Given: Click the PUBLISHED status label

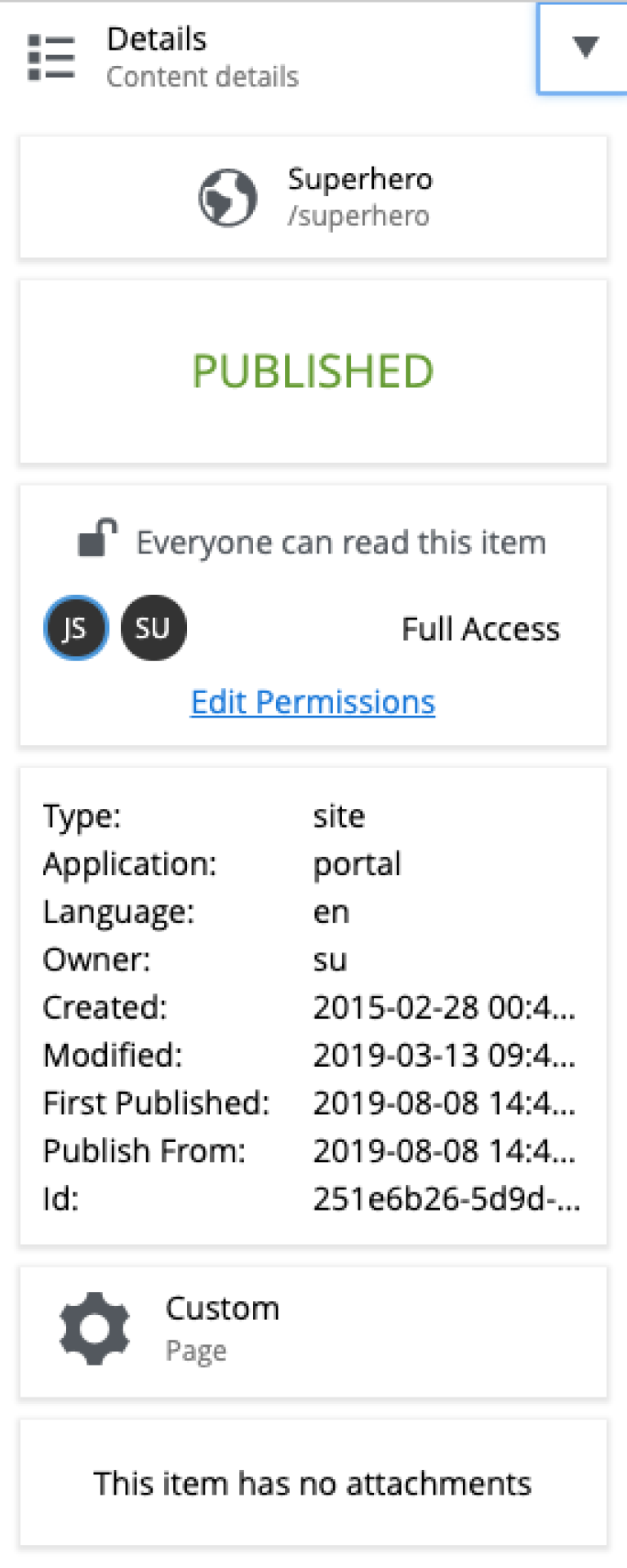Looking at the screenshot, I should tap(313, 371).
